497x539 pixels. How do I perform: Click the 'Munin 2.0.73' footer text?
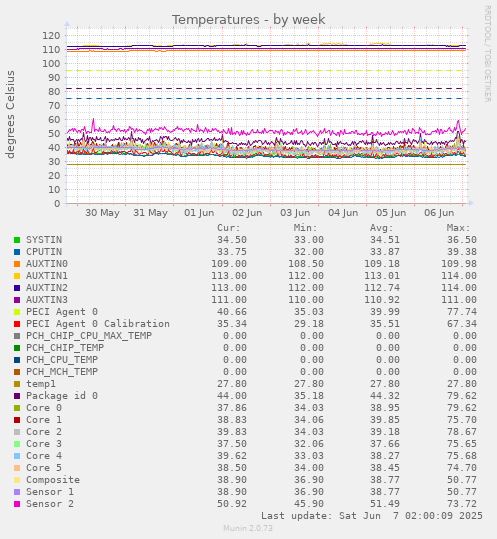[x=248, y=528]
